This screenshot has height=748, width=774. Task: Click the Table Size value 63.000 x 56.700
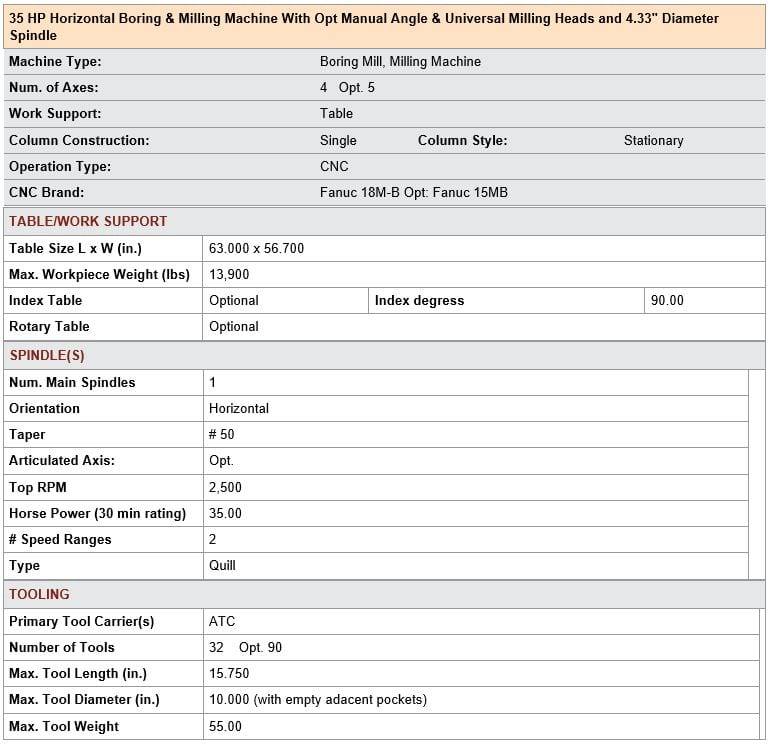click(256, 248)
